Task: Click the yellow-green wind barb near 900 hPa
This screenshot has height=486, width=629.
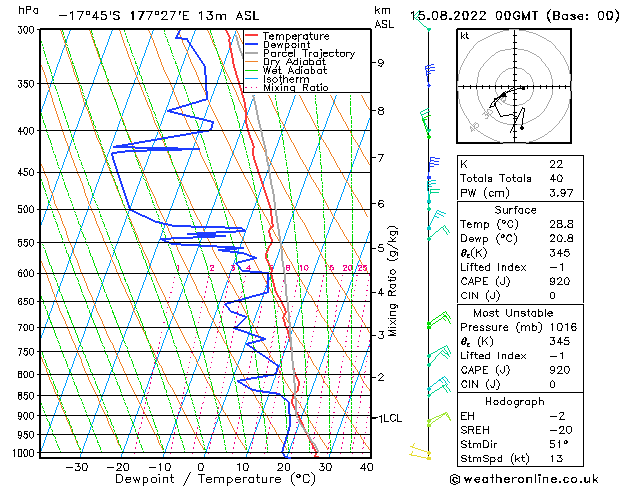Action: click(x=439, y=419)
